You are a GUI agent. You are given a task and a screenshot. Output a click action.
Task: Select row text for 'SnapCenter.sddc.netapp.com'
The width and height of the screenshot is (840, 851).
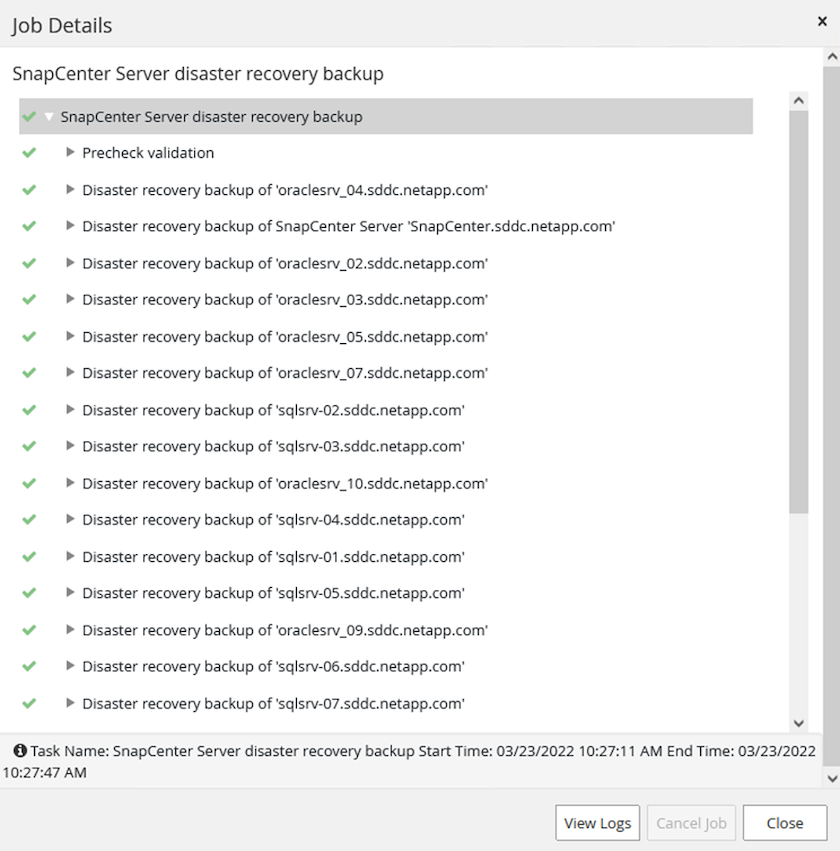tap(348, 226)
